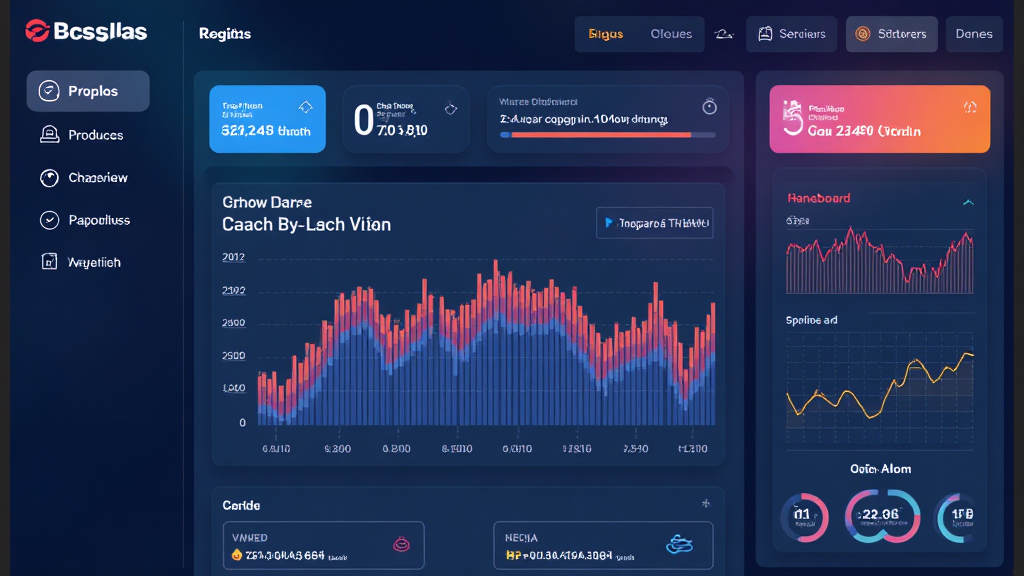Open Proplos in the sidebar
Viewport: 1024px width, 576px height.
point(88,91)
